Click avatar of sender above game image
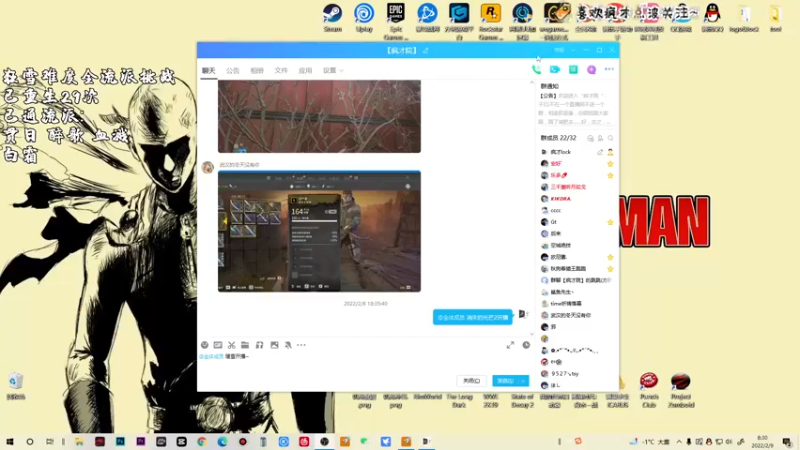This screenshot has width=800, height=450. point(208,167)
